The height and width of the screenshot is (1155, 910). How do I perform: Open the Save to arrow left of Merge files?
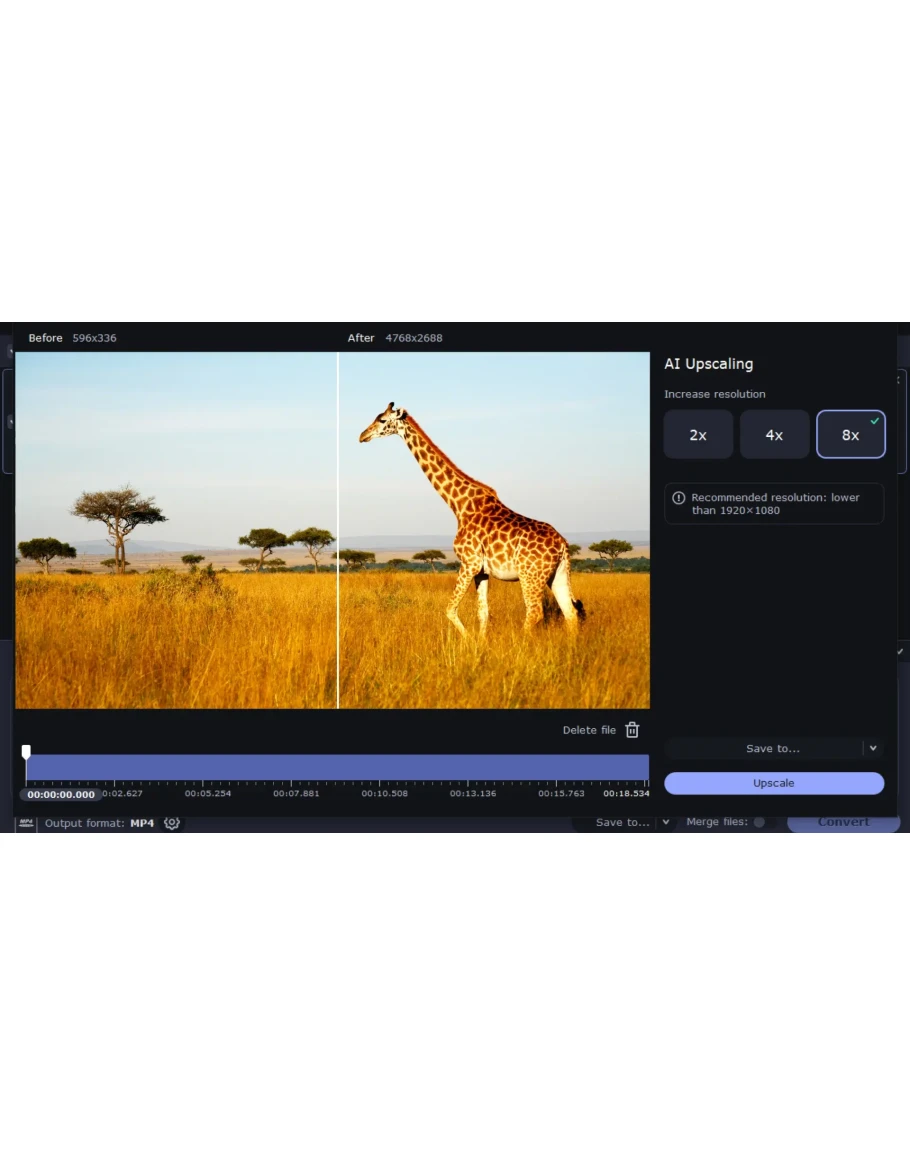tap(666, 822)
